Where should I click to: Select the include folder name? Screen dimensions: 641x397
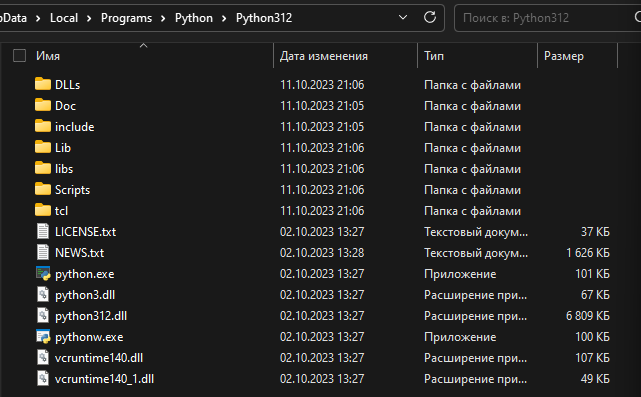[x=74, y=127]
